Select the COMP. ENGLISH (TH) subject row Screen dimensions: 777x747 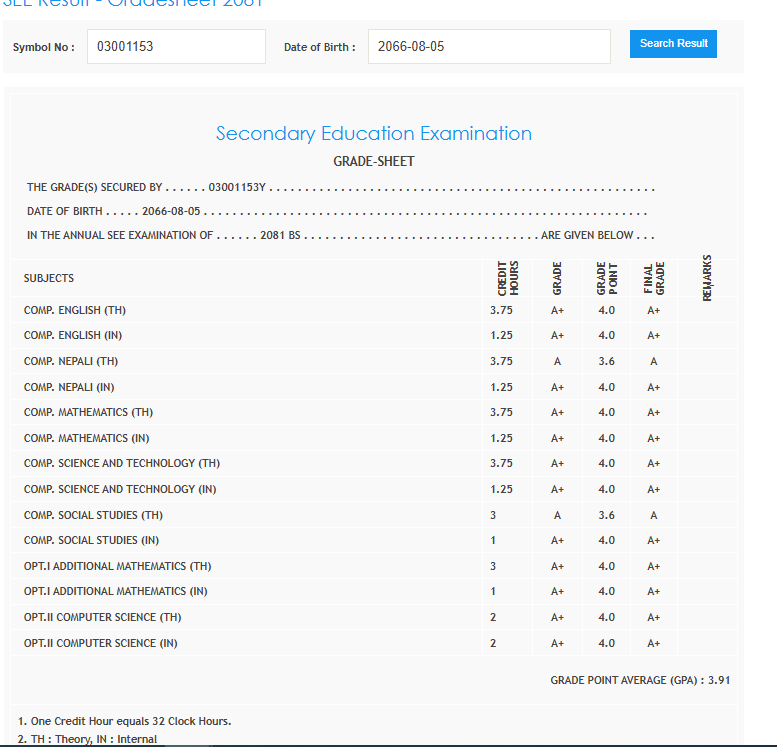[x=75, y=310]
